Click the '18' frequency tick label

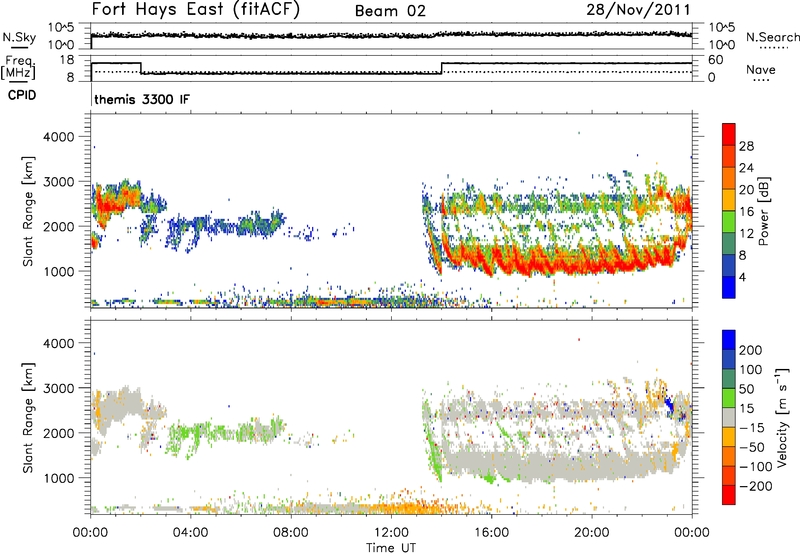[67, 60]
